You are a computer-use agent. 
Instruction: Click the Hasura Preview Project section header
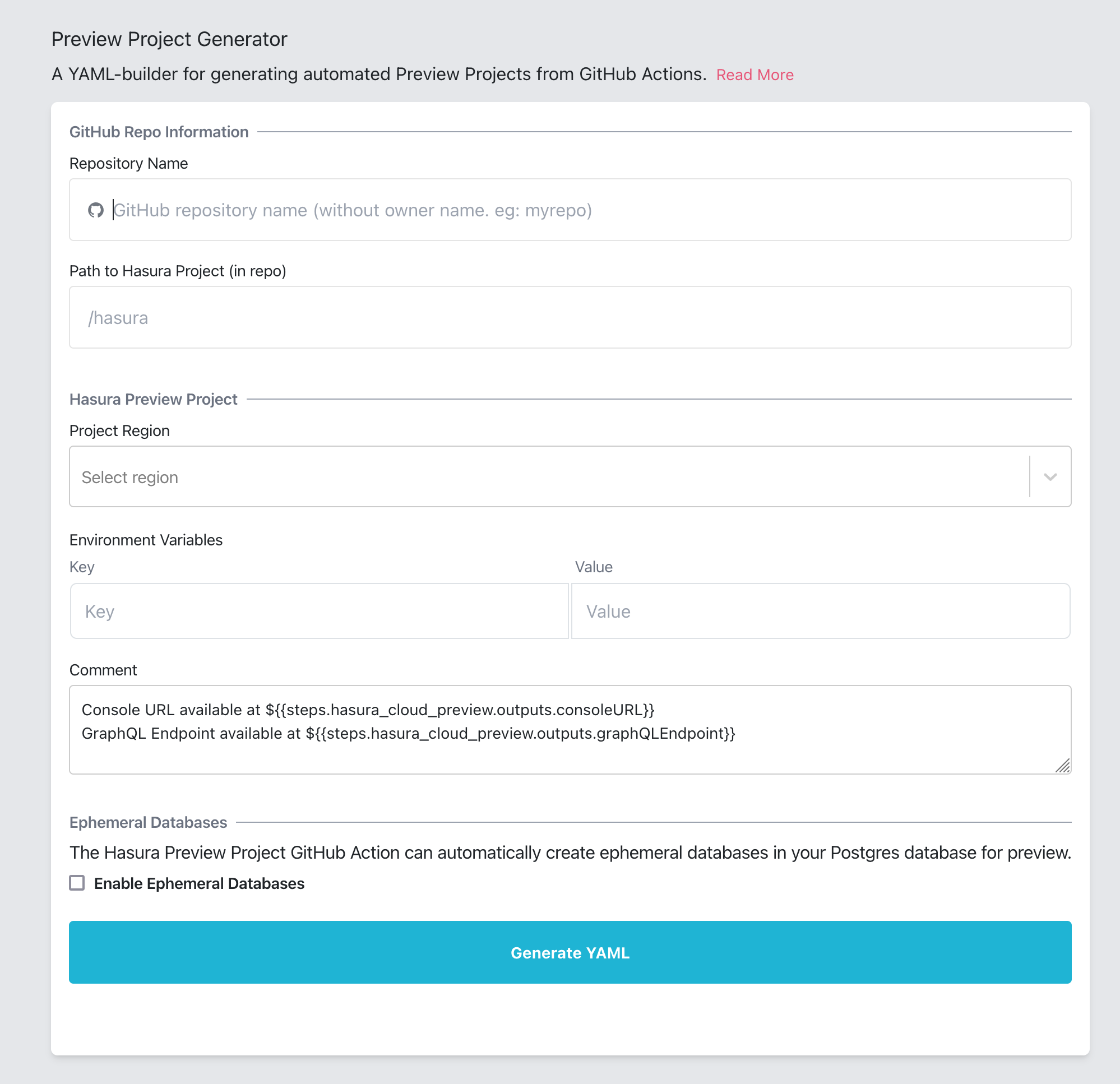[x=153, y=399]
